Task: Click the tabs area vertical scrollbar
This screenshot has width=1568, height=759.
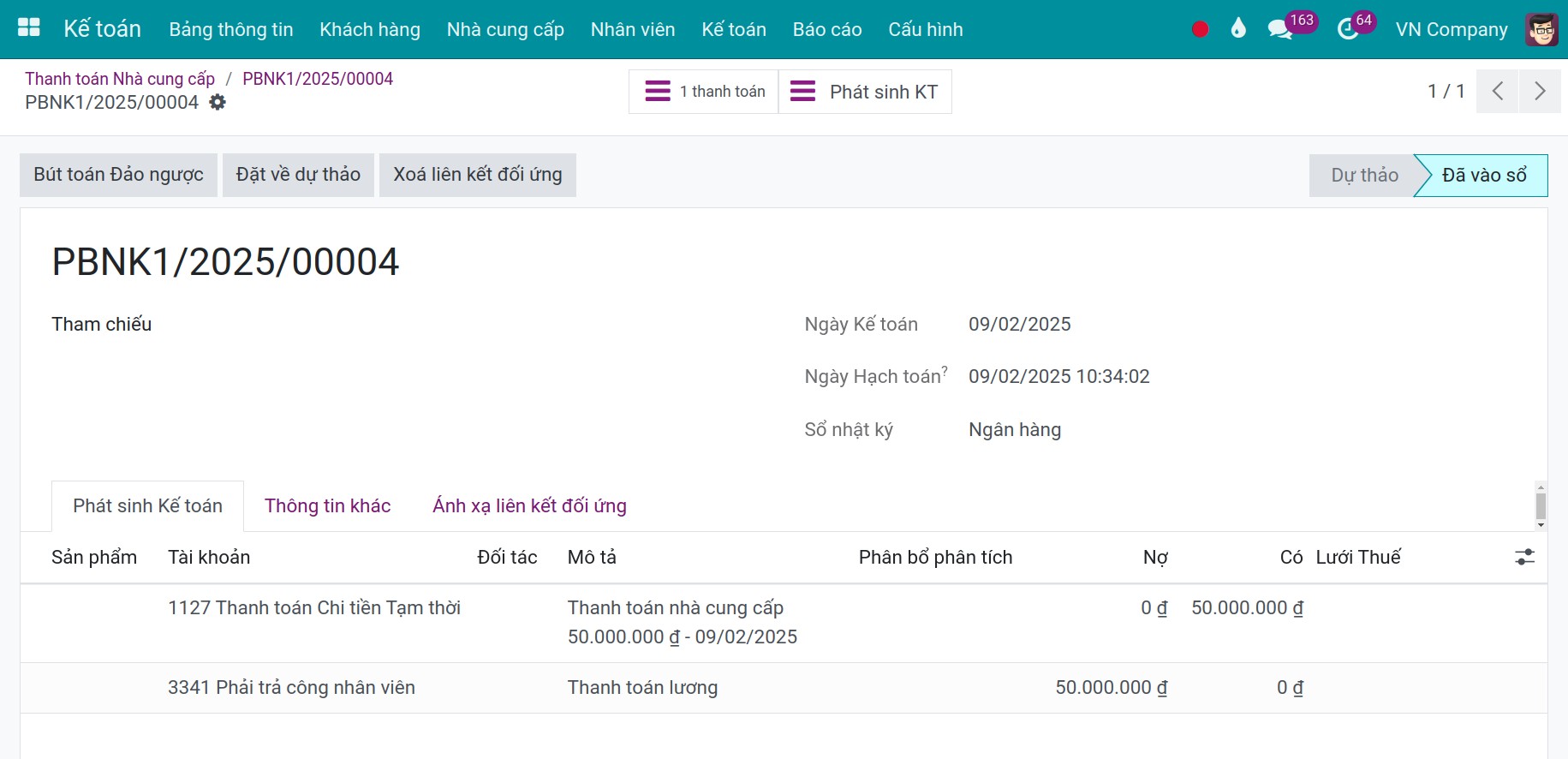Action: coord(1541,505)
